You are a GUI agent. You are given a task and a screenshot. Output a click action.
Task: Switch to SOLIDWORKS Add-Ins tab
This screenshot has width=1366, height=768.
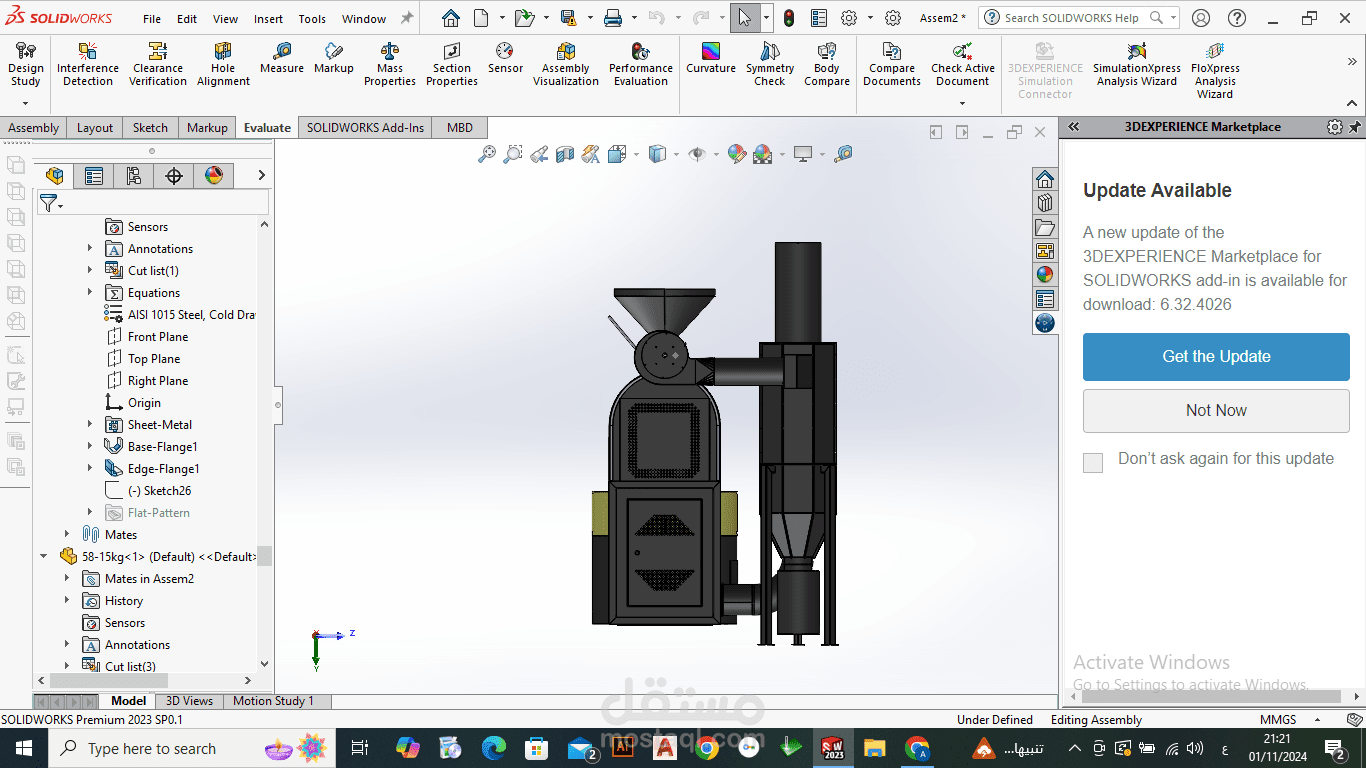click(365, 127)
